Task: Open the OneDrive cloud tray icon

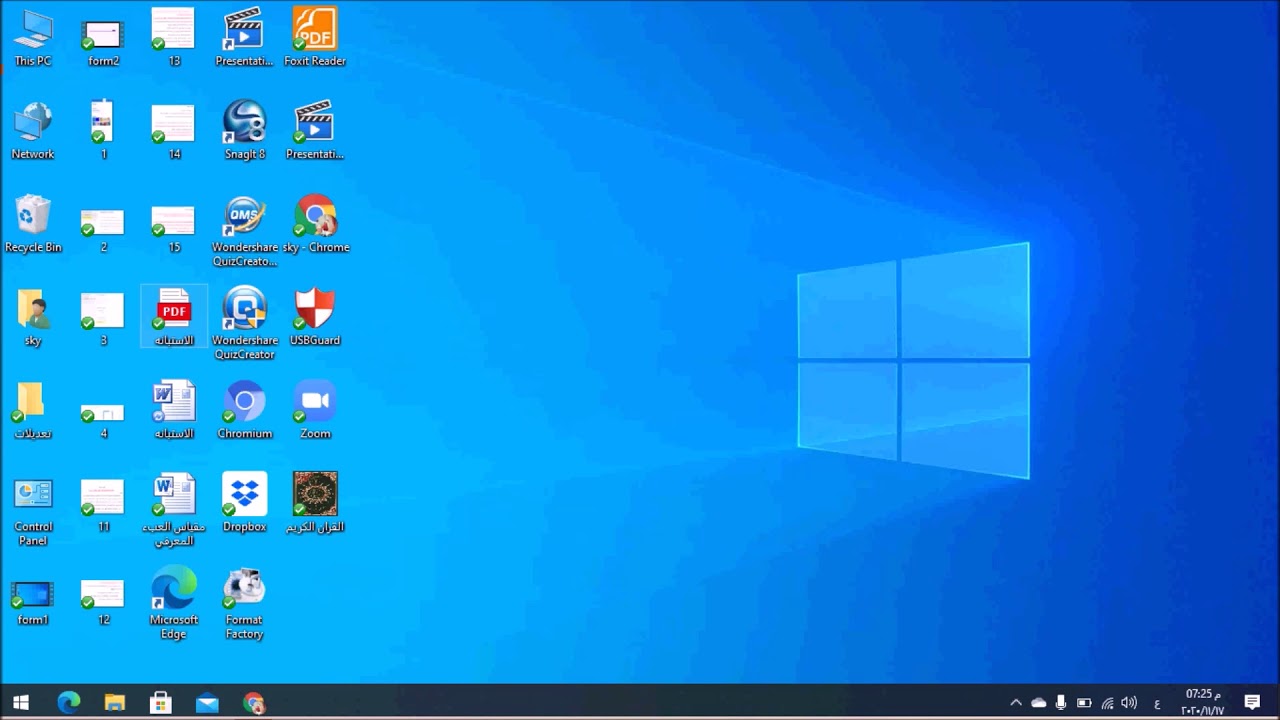Action: [1039, 702]
